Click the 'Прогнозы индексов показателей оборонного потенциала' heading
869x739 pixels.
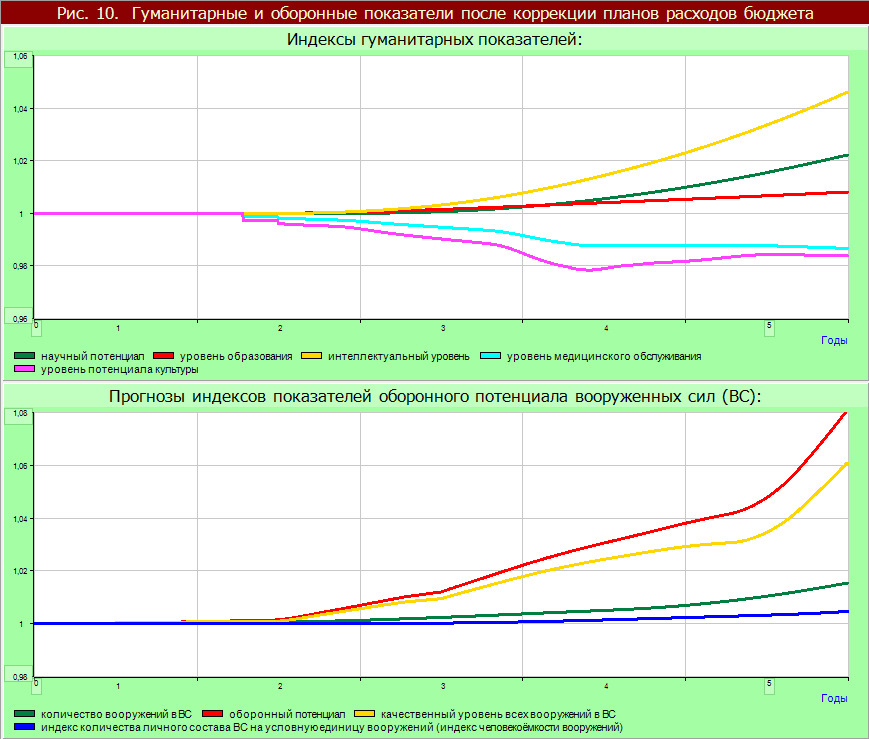coord(435,397)
